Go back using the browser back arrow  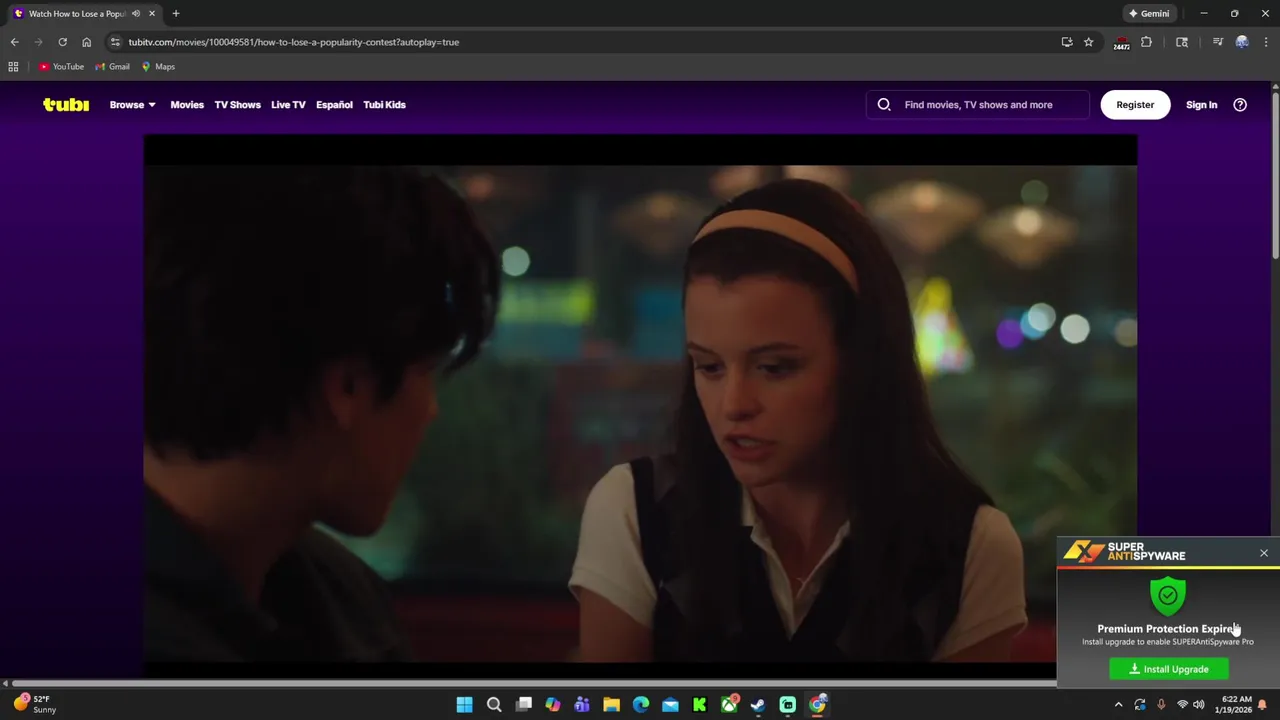click(x=14, y=42)
